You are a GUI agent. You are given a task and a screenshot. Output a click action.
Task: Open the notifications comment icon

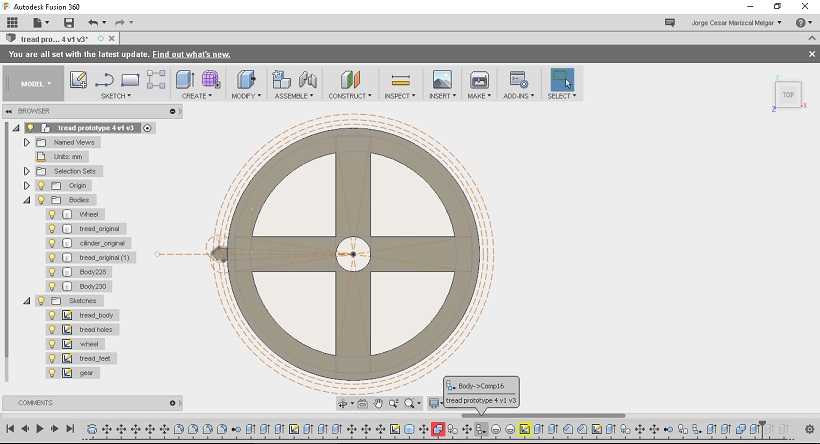(669, 22)
